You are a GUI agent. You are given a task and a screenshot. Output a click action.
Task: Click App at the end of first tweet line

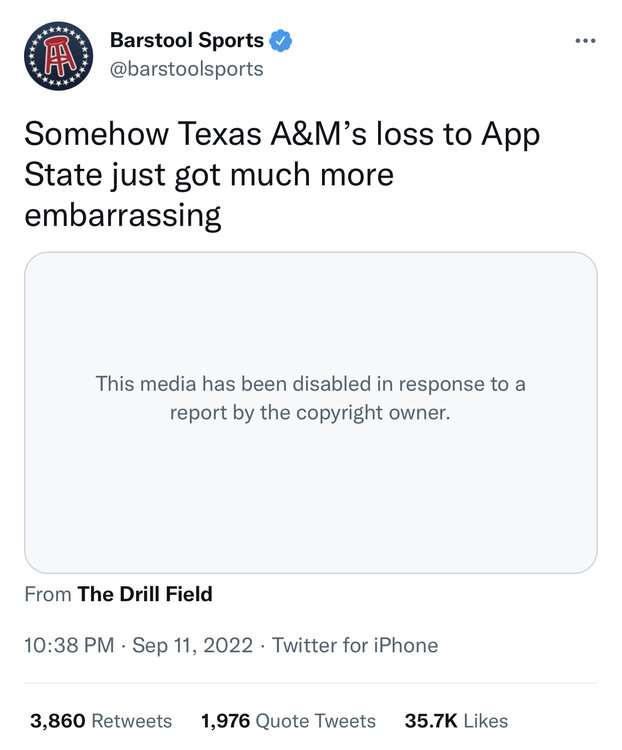click(x=509, y=135)
